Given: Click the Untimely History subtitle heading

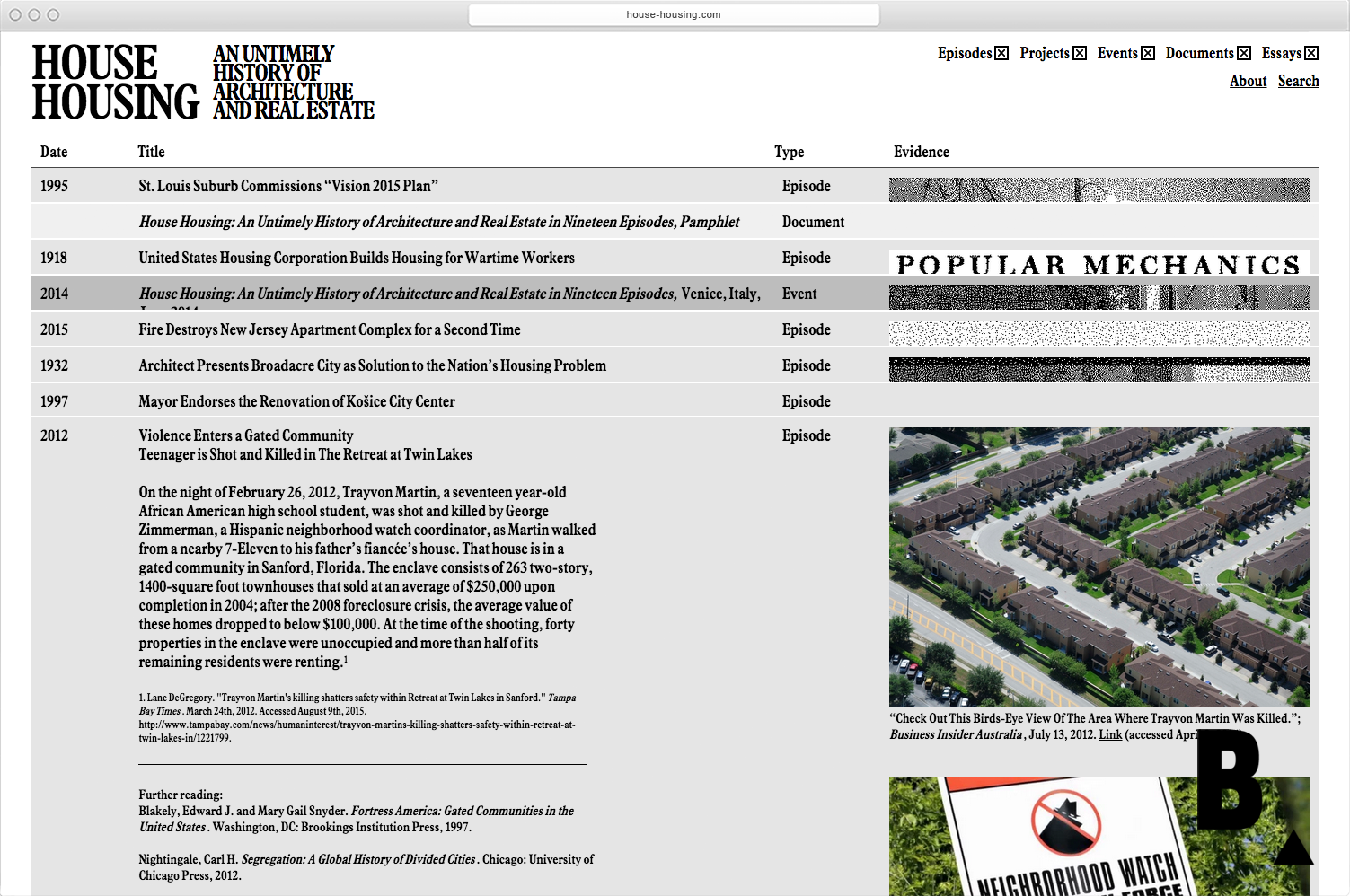Looking at the screenshot, I should [293, 82].
